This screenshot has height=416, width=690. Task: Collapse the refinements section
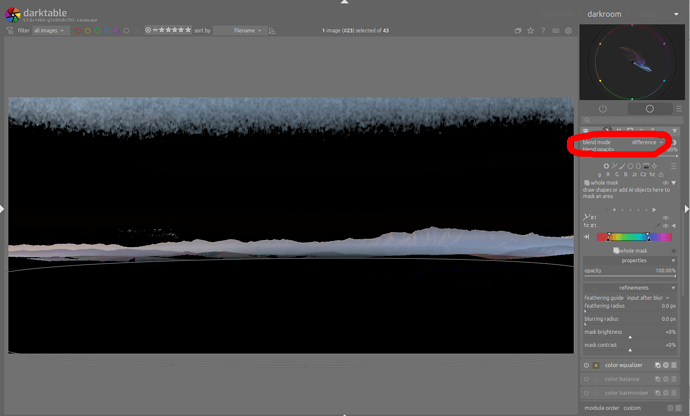(673, 288)
